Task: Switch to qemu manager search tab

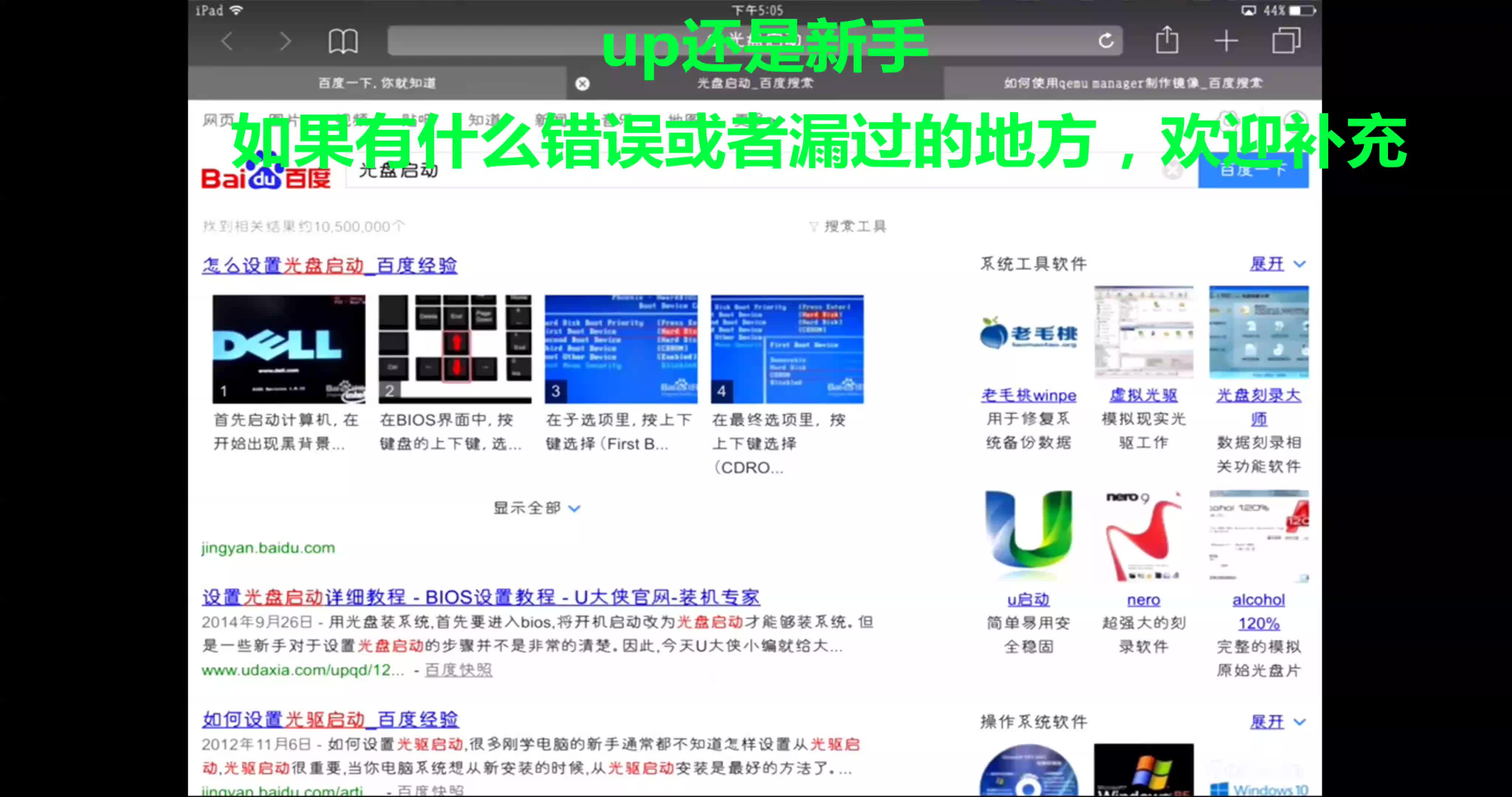Action: click(x=1132, y=83)
